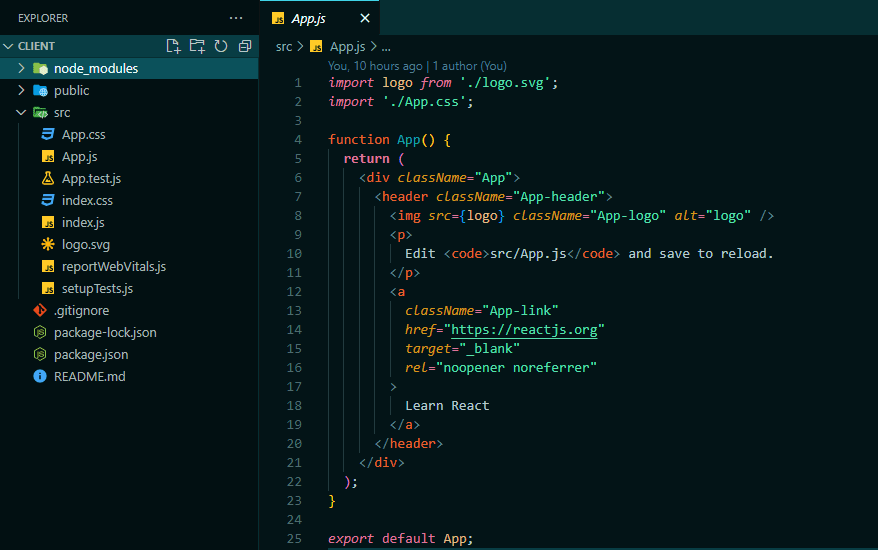Click the JS icon beside index.js
The image size is (878, 550).
48,222
